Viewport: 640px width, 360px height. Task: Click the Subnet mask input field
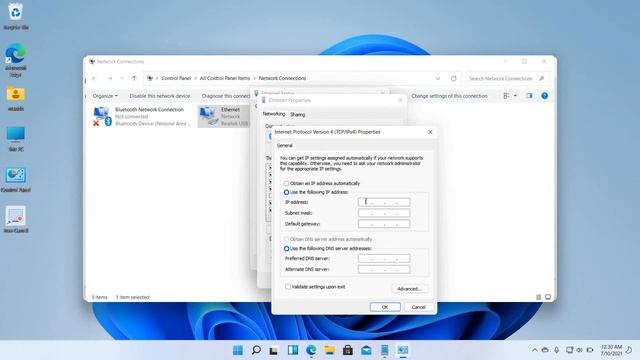click(x=384, y=213)
